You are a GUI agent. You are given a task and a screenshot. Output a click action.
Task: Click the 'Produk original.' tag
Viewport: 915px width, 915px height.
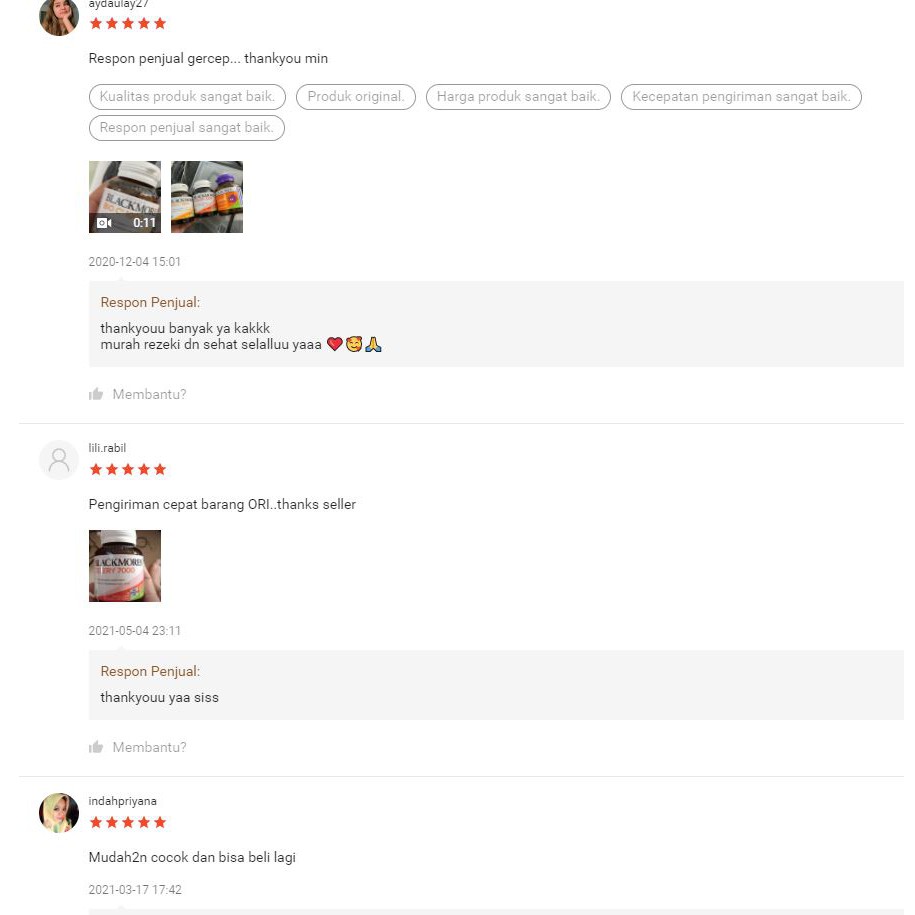356,97
